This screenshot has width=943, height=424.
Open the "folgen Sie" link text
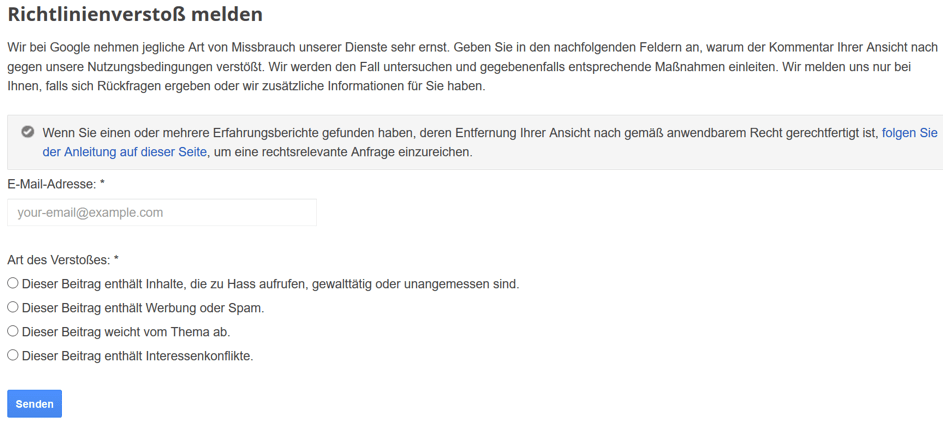[909, 132]
